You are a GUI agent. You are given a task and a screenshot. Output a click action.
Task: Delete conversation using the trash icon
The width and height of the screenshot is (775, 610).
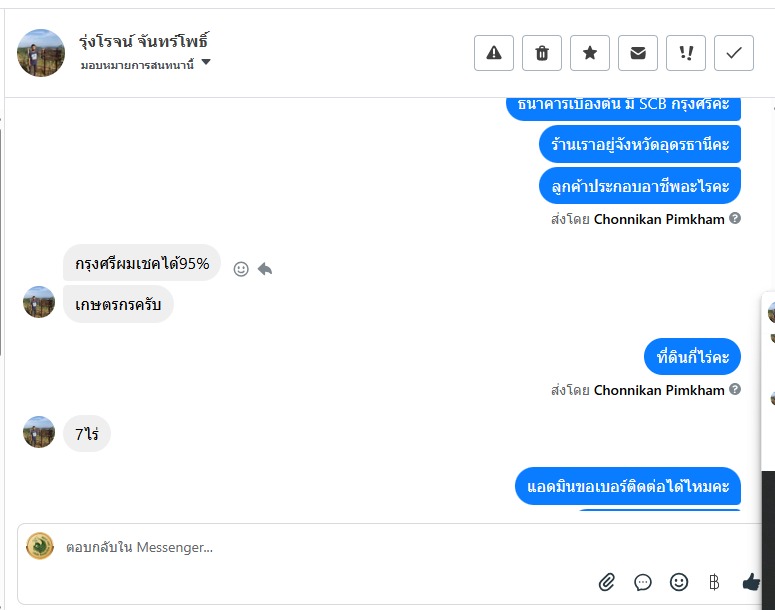click(542, 53)
